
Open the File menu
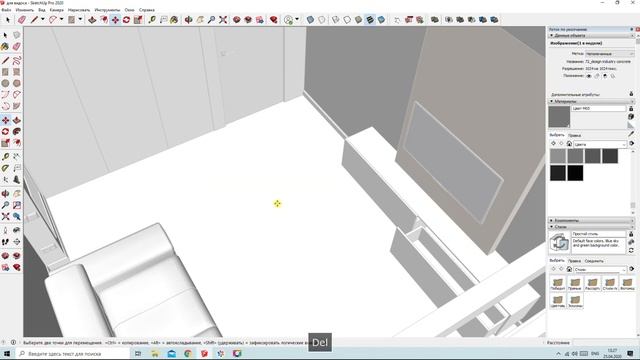[x=6, y=10]
